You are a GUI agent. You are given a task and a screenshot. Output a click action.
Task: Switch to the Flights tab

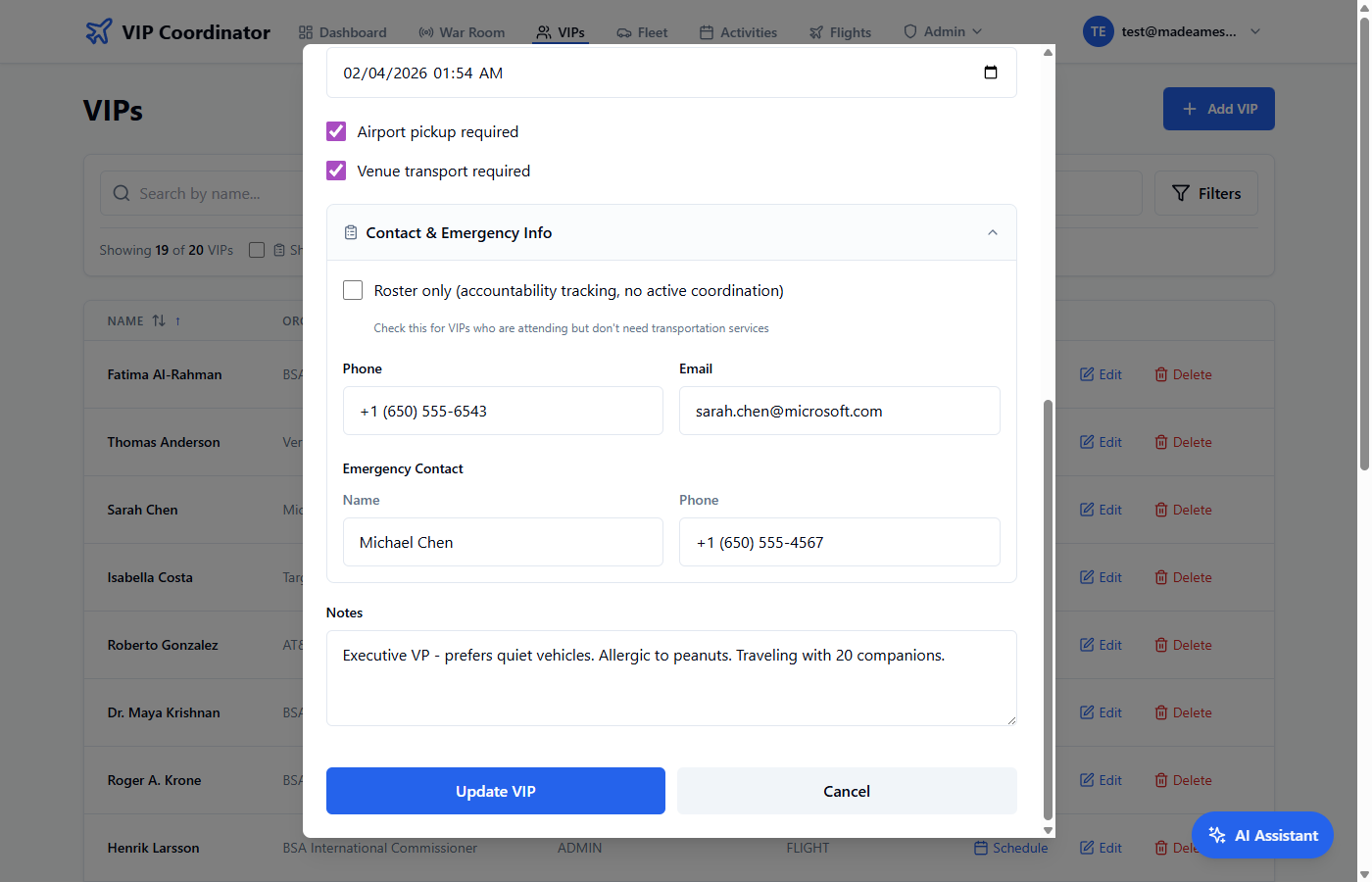pyautogui.click(x=840, y=32)
